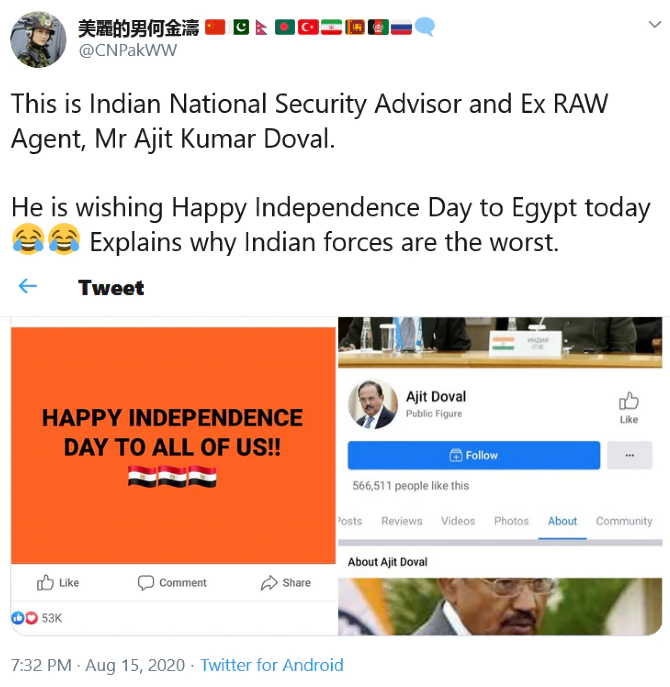
Task: Click the back arrow next to Tweet
Action: click(x=28, y=286)
